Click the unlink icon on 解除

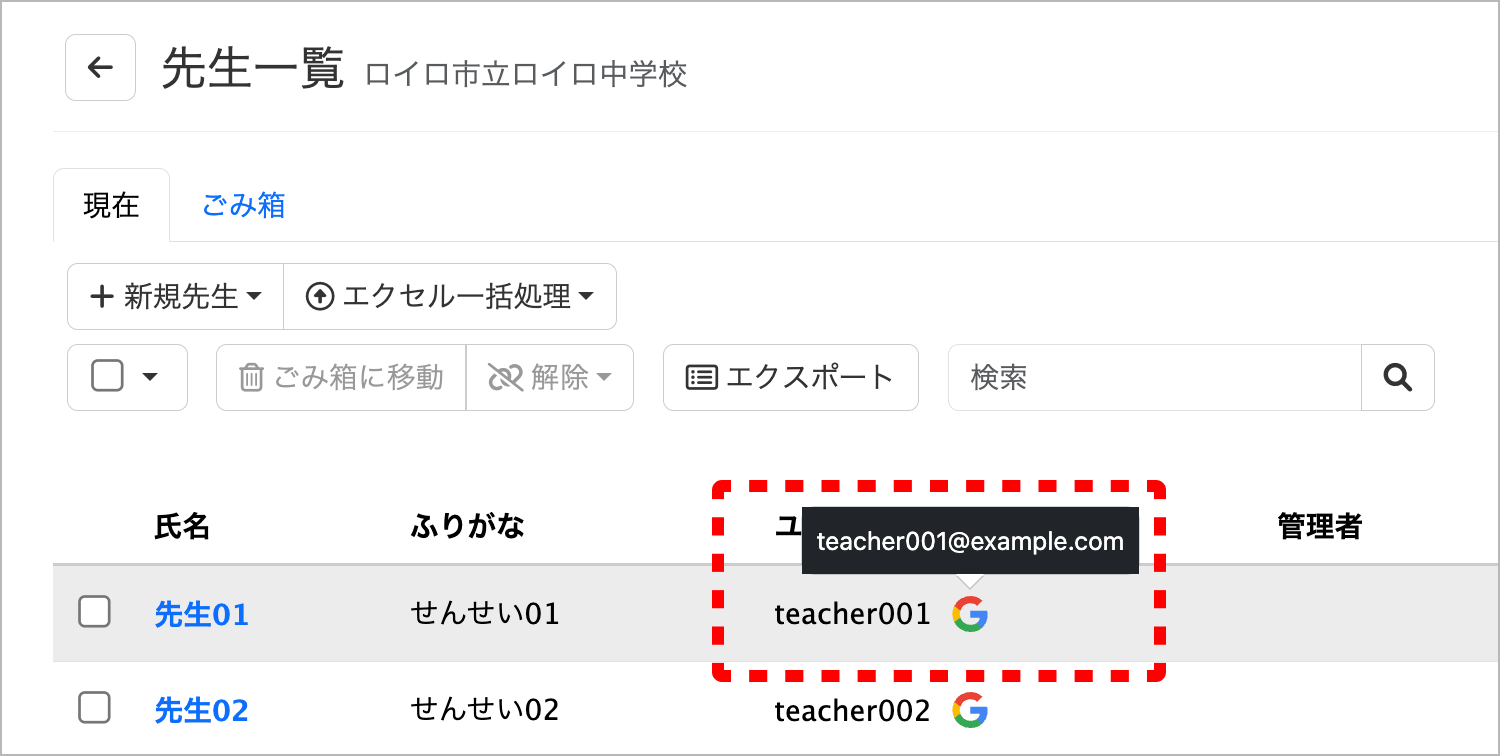pos(506,378)
